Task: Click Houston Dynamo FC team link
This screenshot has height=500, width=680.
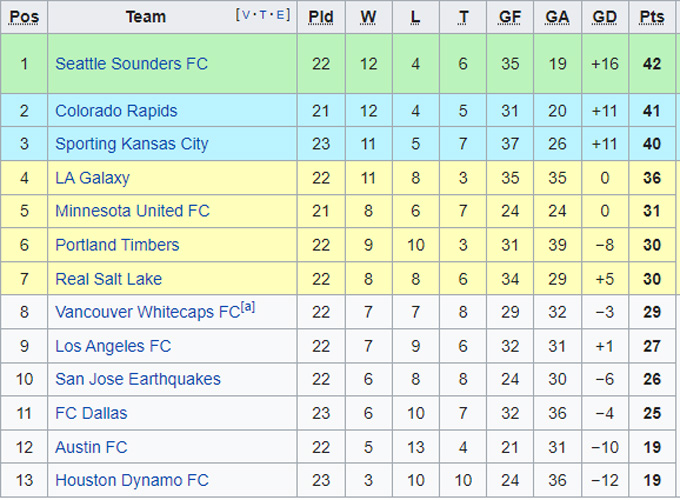Action: (x=131, y=481)
